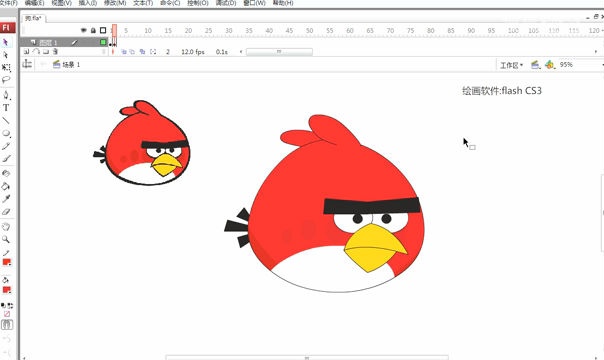Select the Eyedropper tool
This screenshot has width=604, height=360.
pos(6,199)
